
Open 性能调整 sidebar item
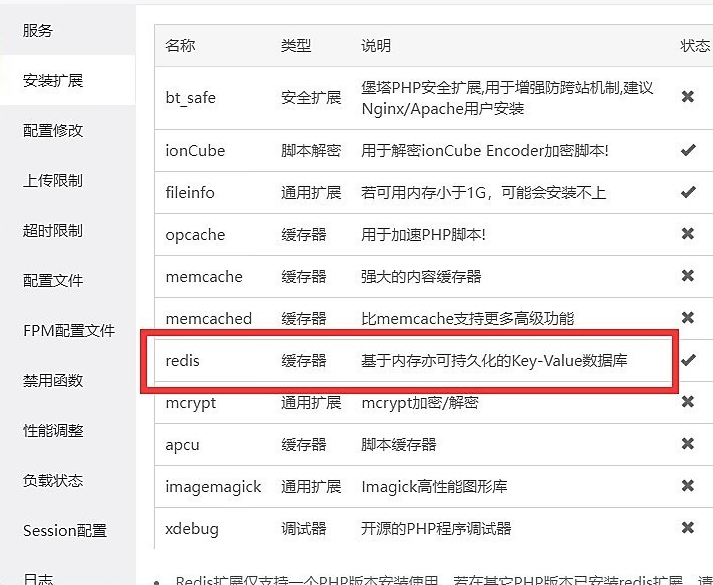pyautogui.click(x=53, y=430)
